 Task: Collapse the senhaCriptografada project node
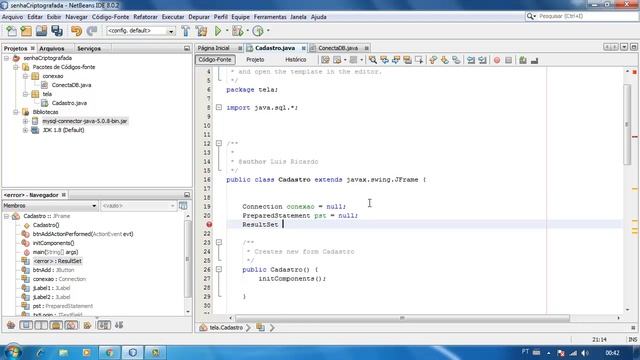tap(7, 58)
